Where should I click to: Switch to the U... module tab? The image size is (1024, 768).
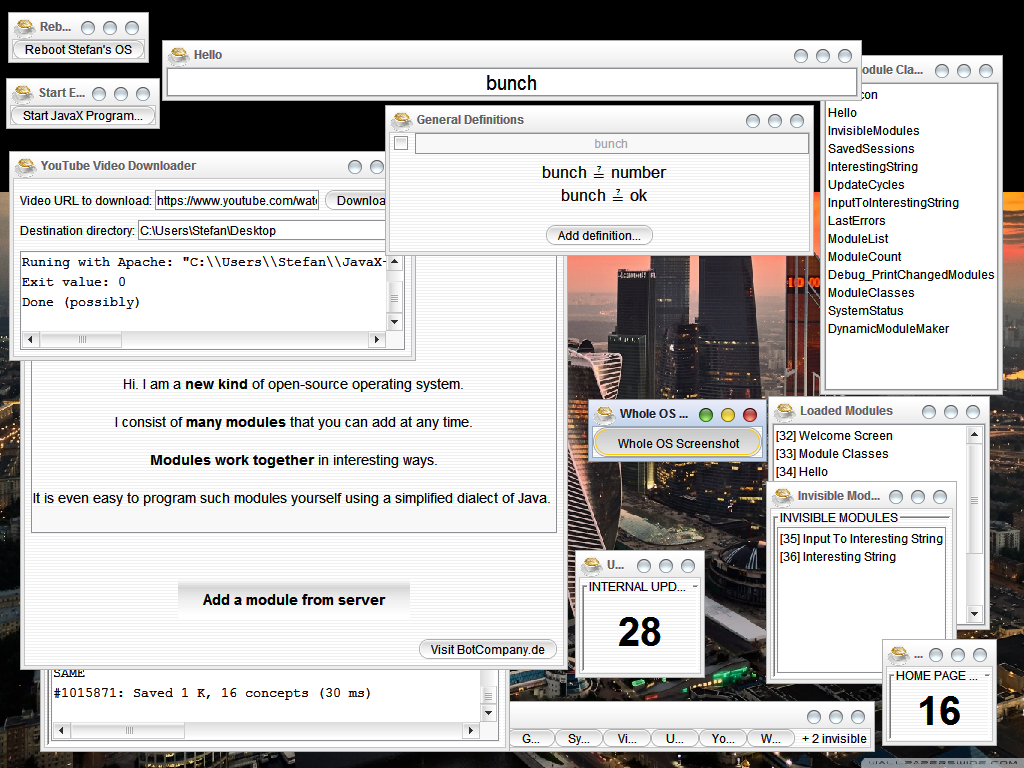[675, 739]
